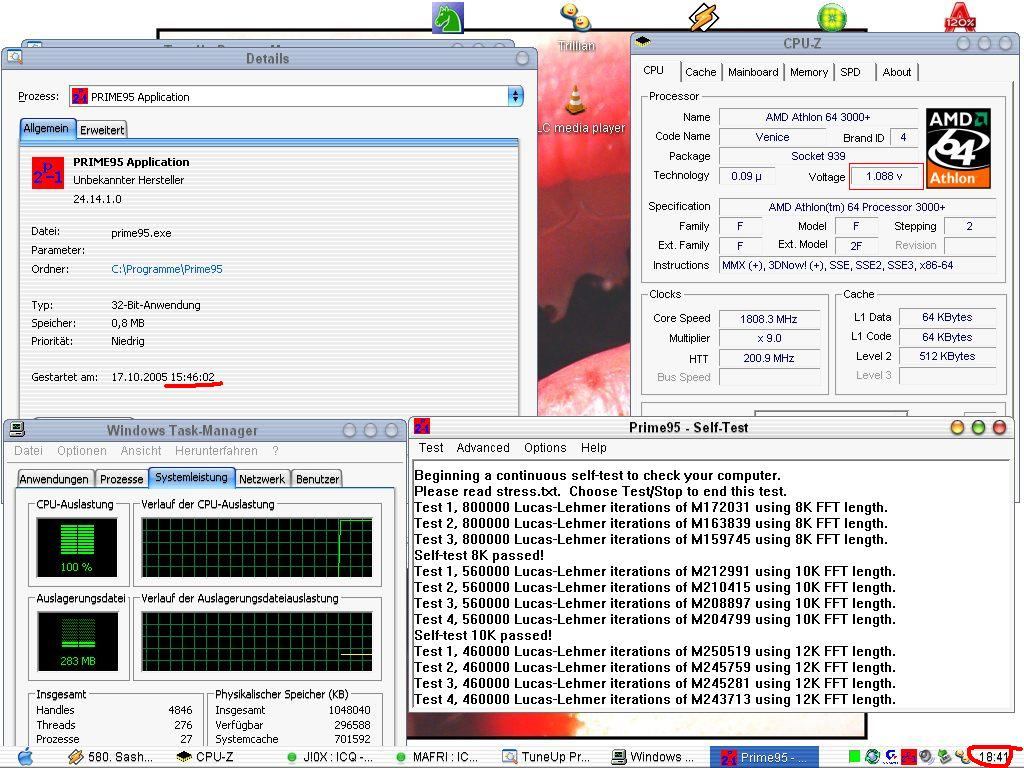Open the Options menu in Prime95
Image resolution: width=1024 pixels, height=768 pixels.
pos(545,447)
